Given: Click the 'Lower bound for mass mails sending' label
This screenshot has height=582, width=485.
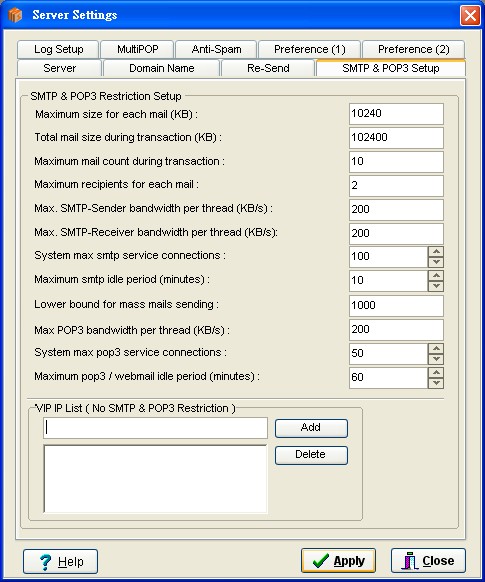Looking at the screenshot, I should (x=127, y=304).
